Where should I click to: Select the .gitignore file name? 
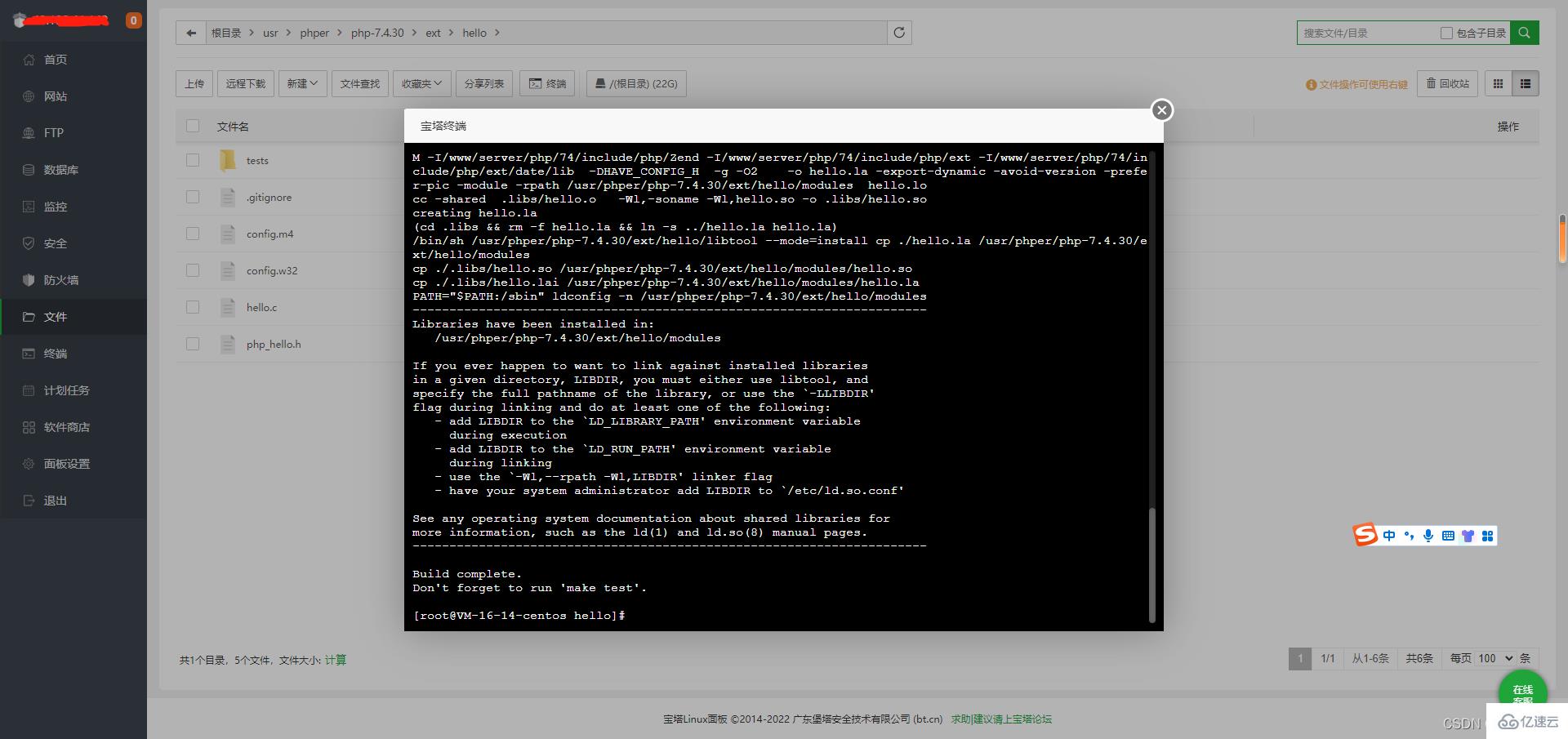click(x=269, y=198)
